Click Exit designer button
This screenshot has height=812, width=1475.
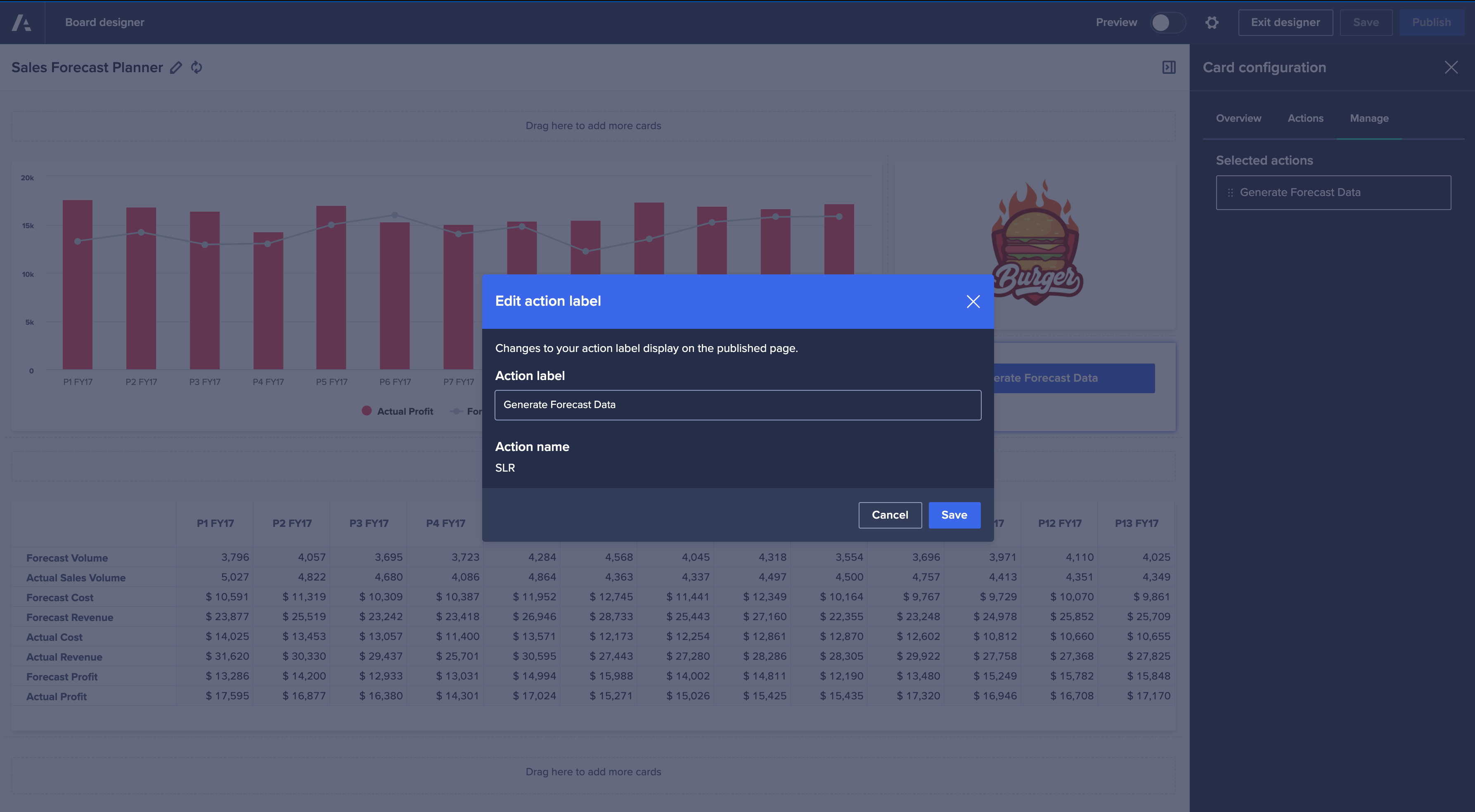pos(1285,23)
